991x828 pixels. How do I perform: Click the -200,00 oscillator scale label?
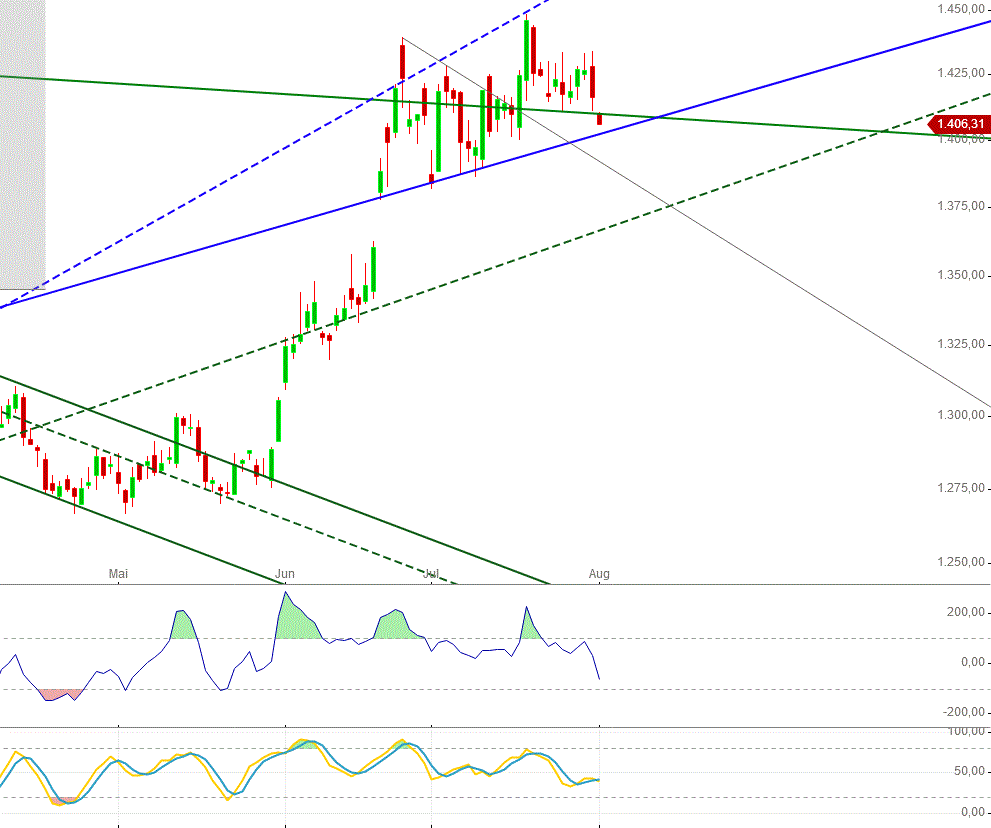pos(964,712)
